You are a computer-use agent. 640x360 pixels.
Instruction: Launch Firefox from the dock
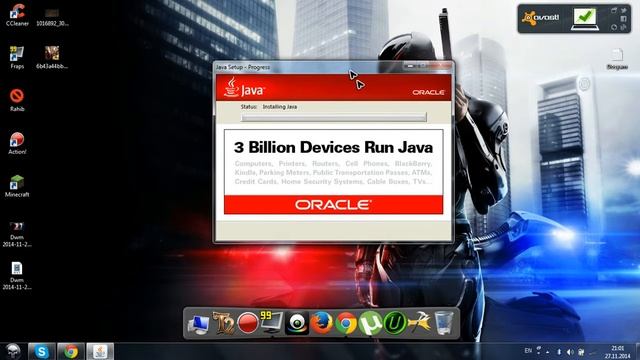tap(321, 323)
